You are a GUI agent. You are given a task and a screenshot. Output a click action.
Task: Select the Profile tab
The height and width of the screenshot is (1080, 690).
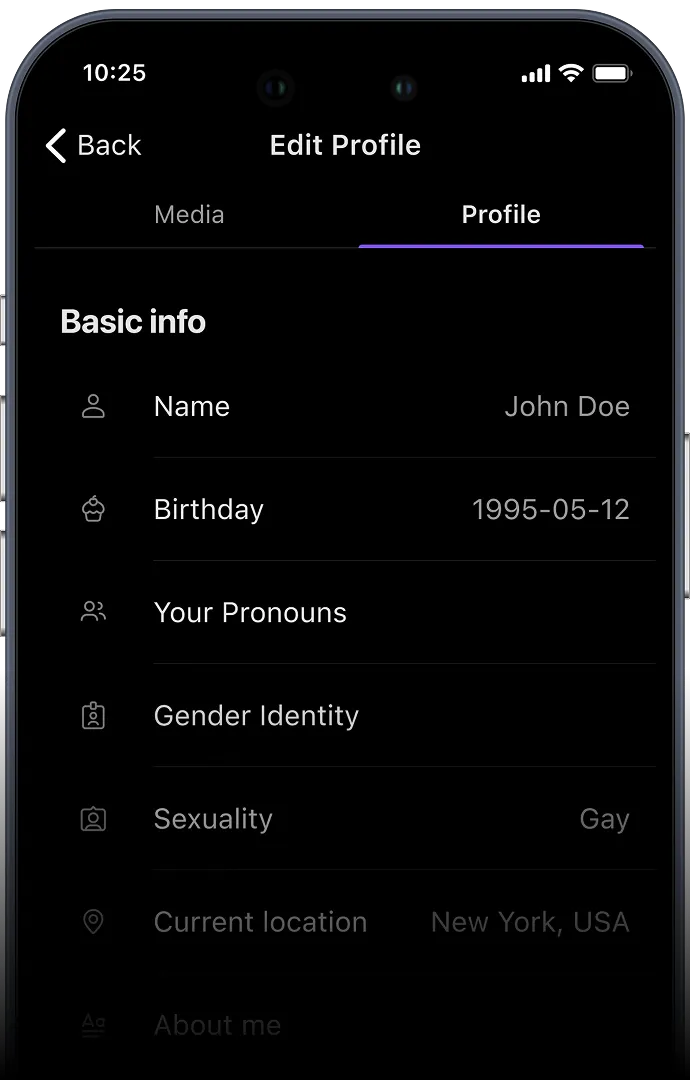pos(500,214)
